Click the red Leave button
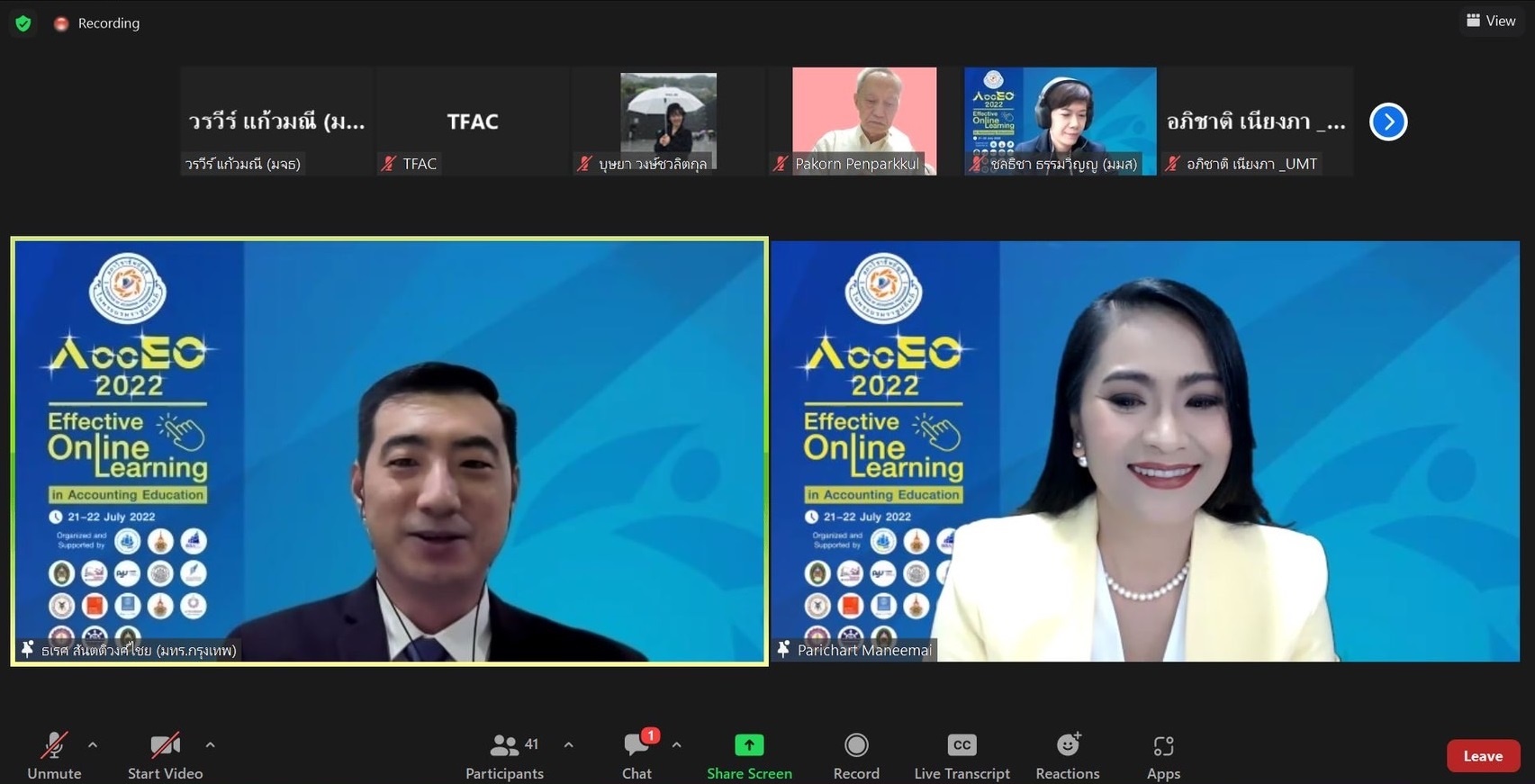 coord(1483,756)
